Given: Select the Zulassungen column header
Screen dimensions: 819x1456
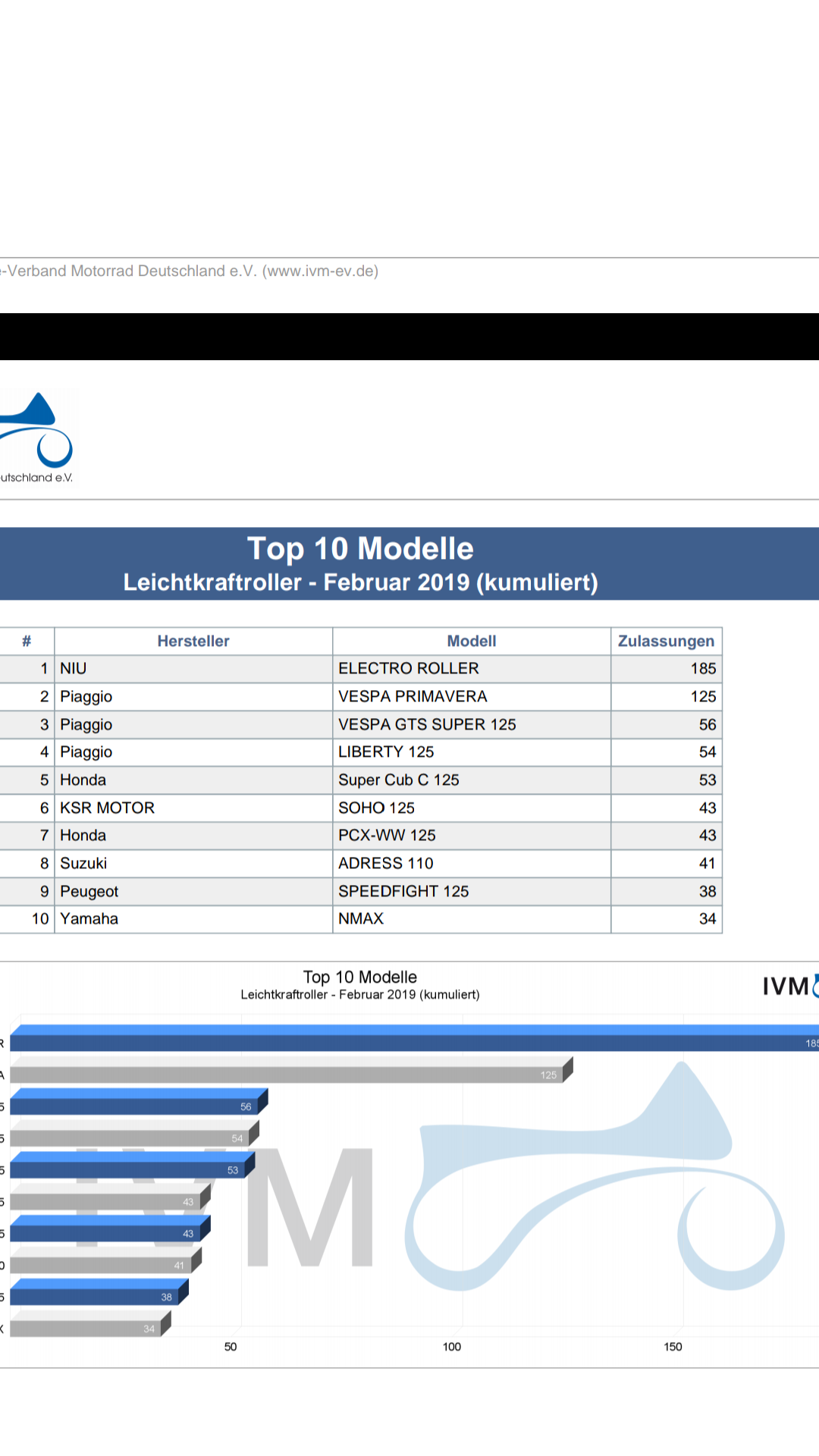Looking at the screenshot, I should click(x=666, y=641).
